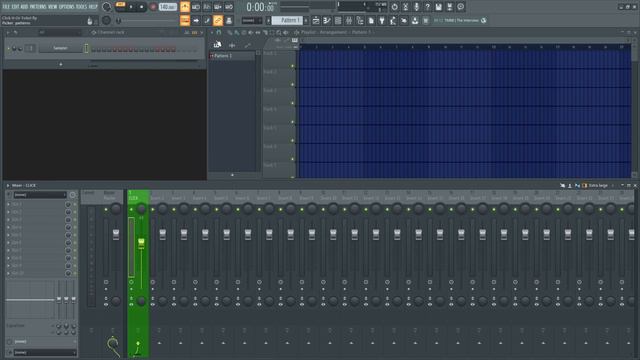Expand the Slot 2 effect arrow

coord(8,212)
